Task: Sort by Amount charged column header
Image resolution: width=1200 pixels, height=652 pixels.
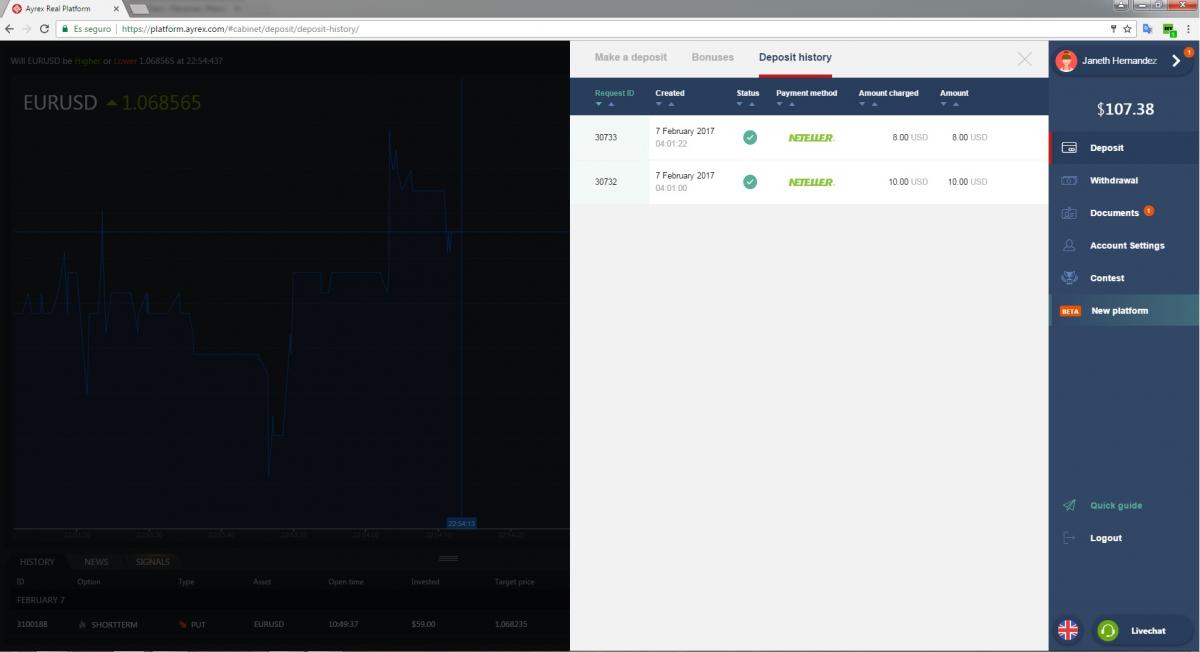Action: coord(888,93)
